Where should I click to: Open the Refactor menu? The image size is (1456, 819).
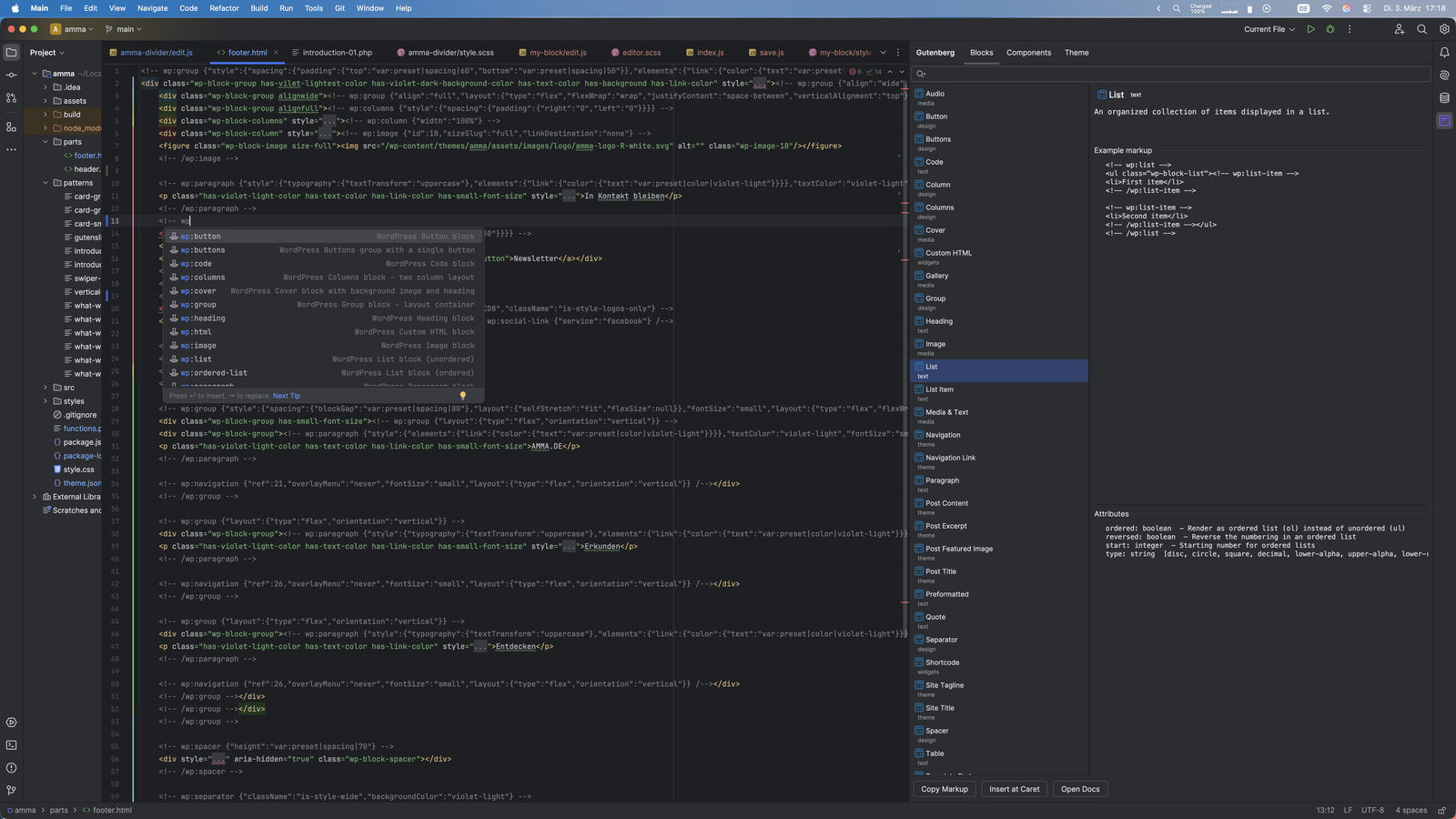224,8
